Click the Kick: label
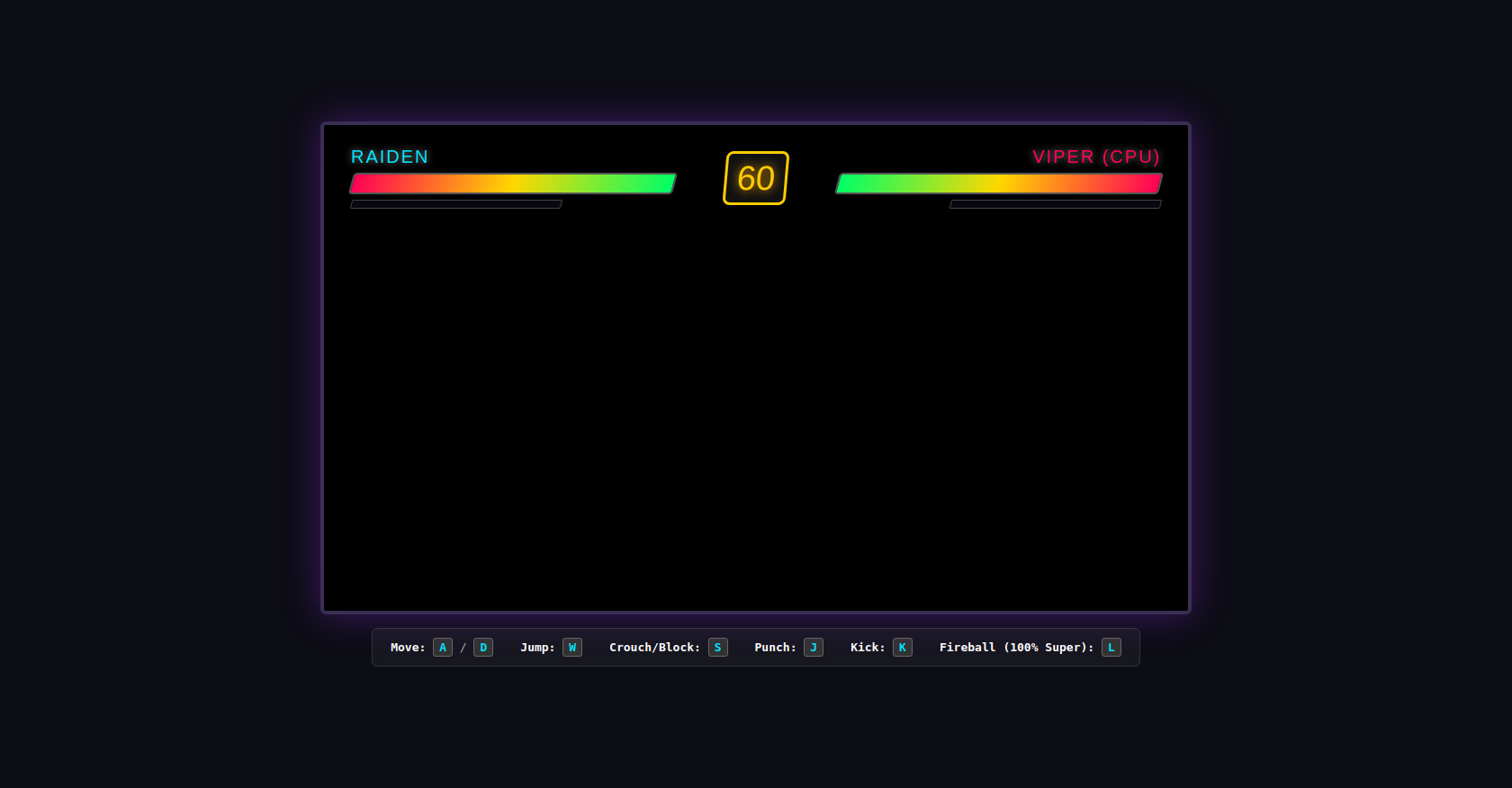Viewport: 1512px width, 788px height. click(868, 648)
